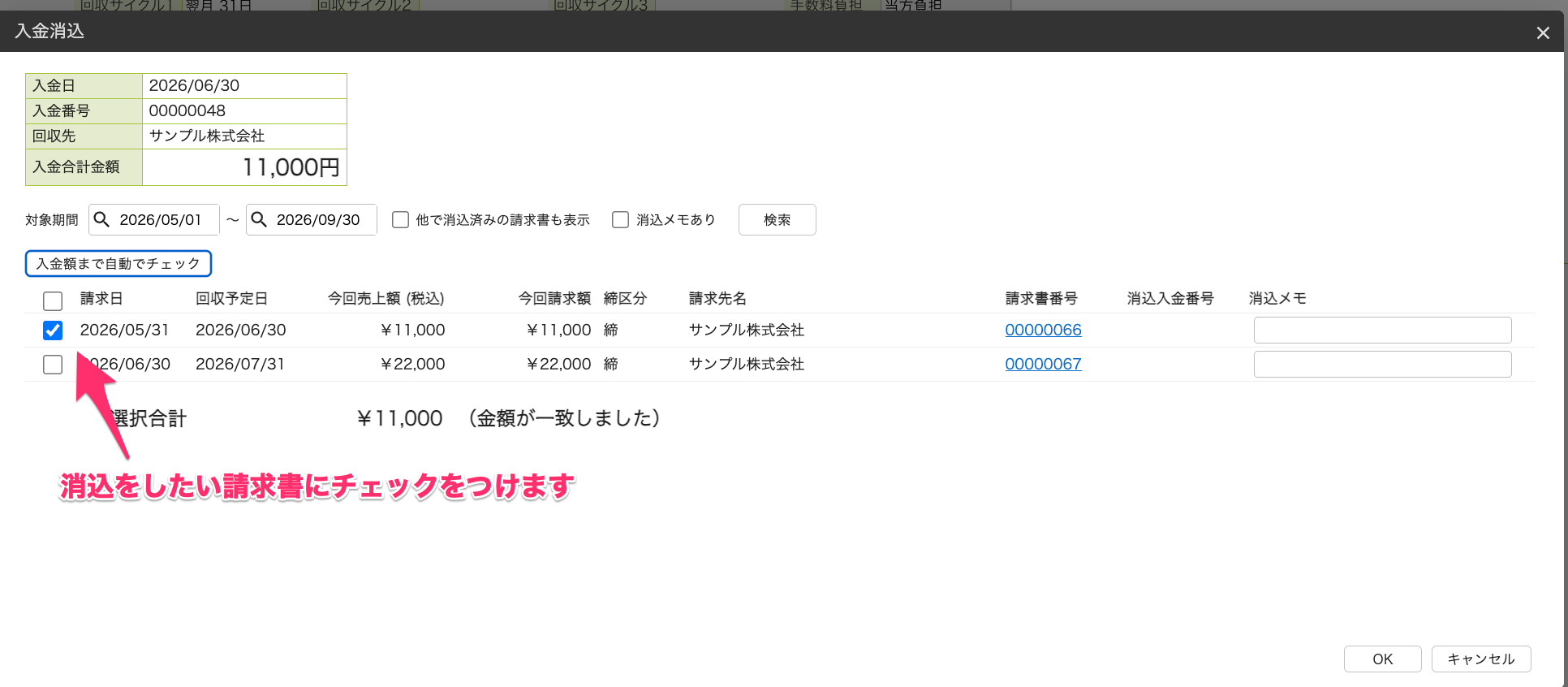The image size is (1568, 687).
Task: Click the 回収予定日 cell 2026/06/30
Action: pyautogui.click(x=240, y=330)
